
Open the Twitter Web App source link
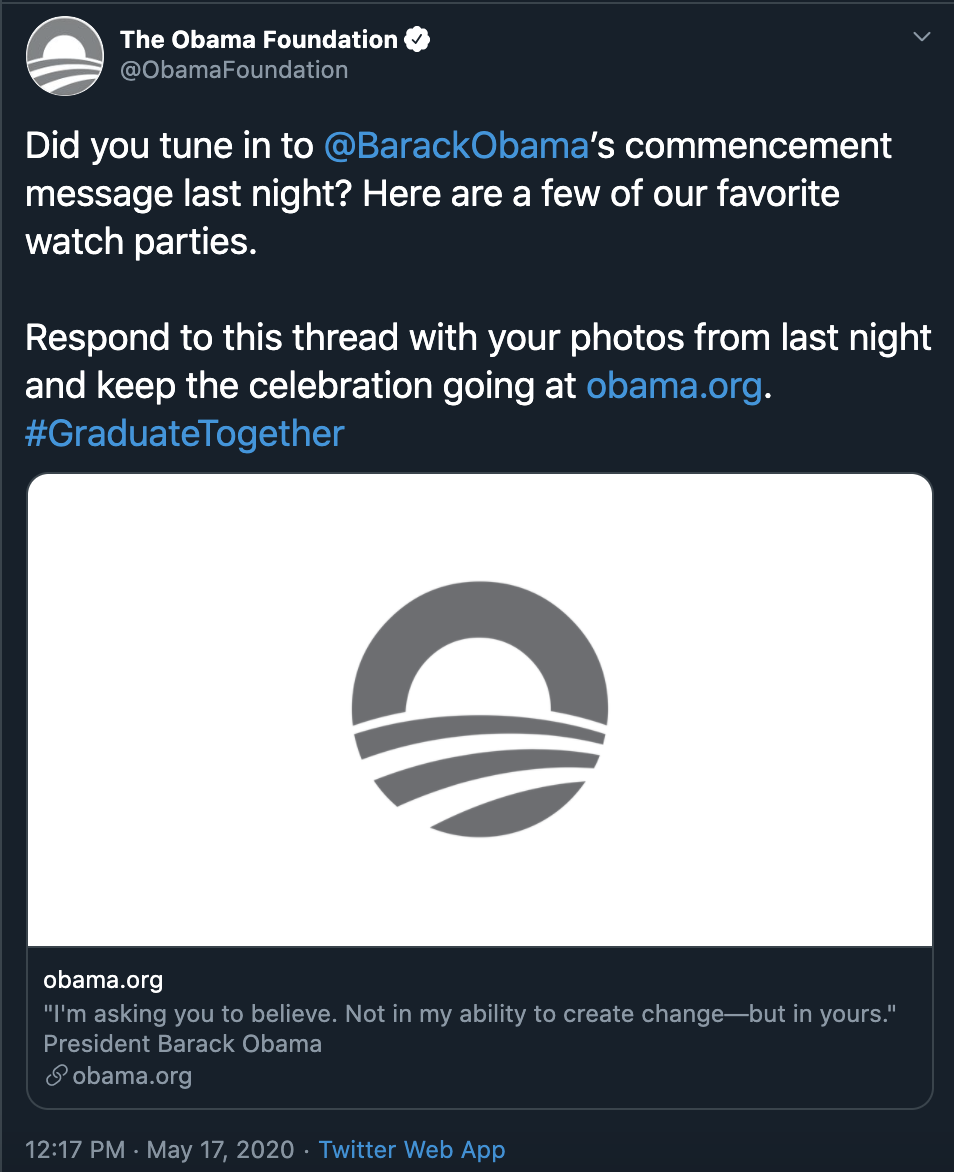tap(412, 1150)
